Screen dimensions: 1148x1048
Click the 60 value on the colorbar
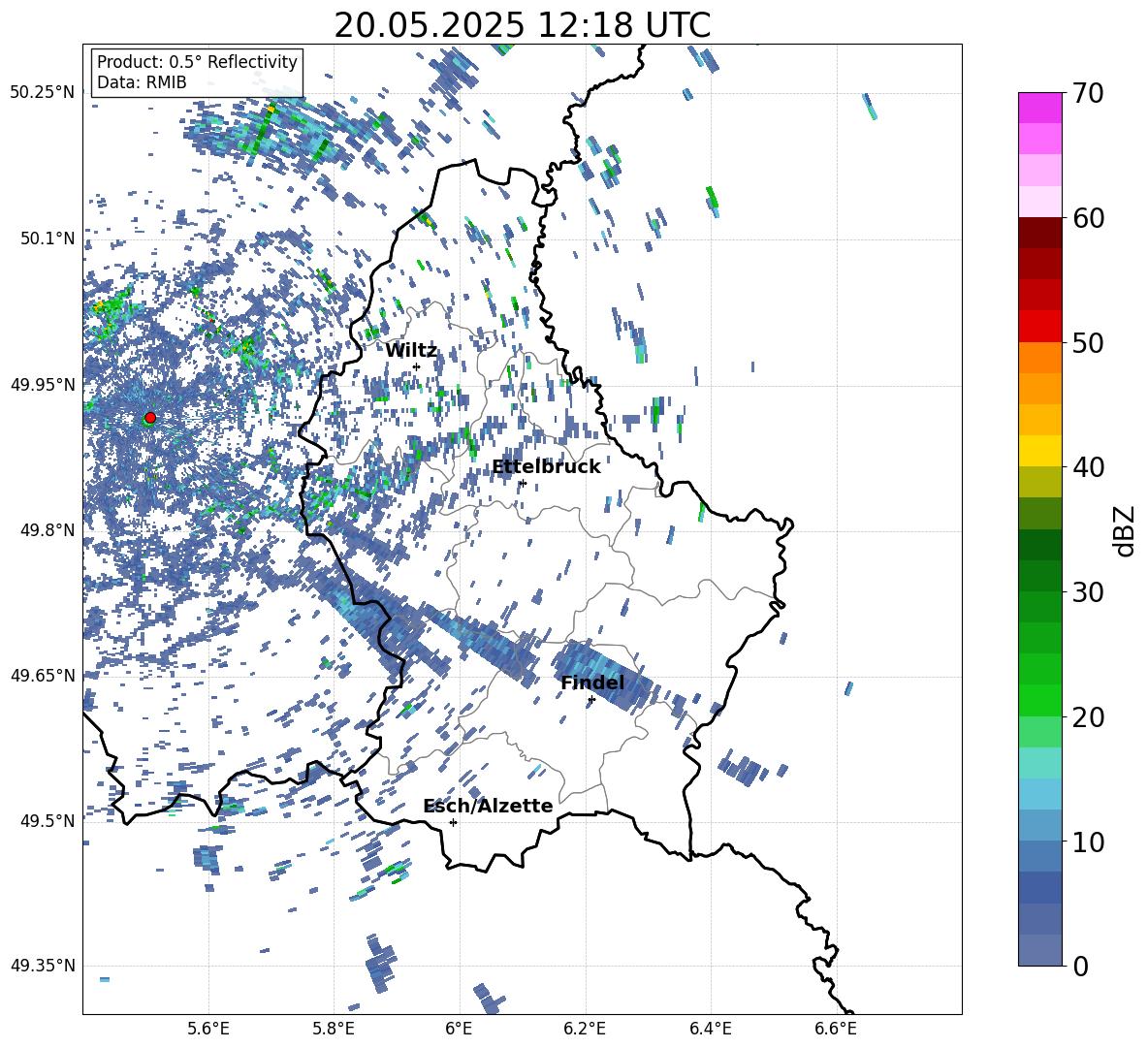(1088, 218)
